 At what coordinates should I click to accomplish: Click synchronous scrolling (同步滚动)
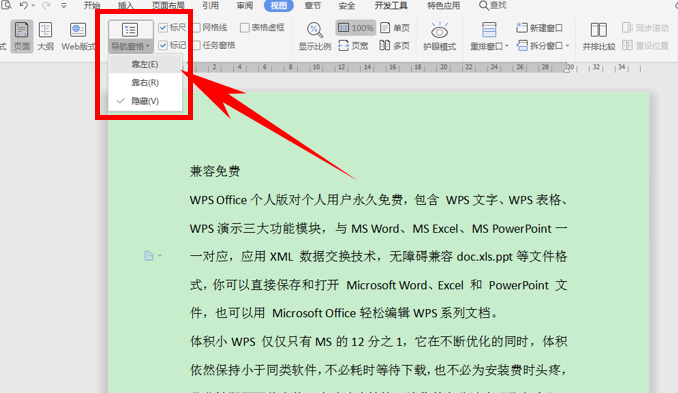(x=646, y=28)
